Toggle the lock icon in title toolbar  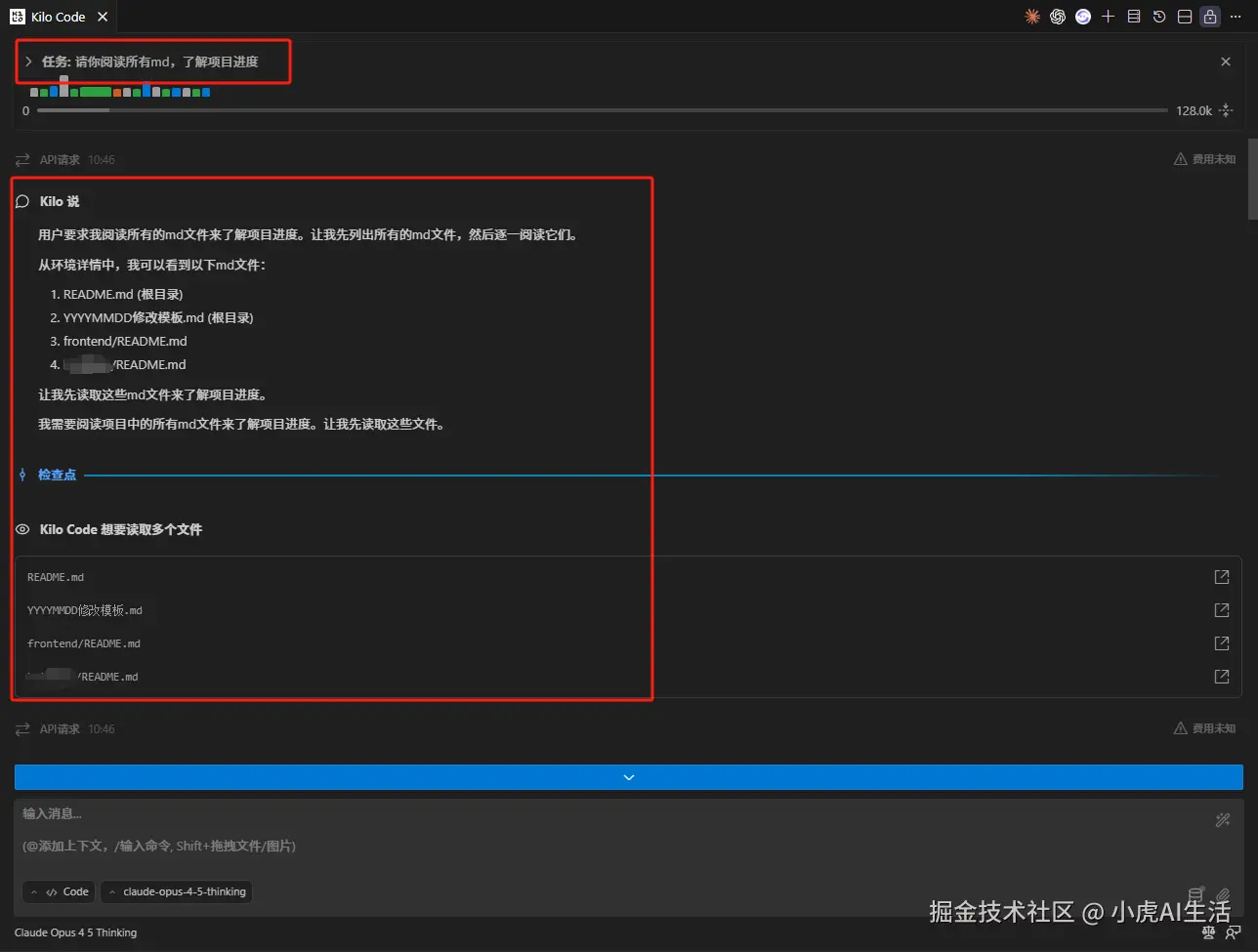pos(1210,17)
